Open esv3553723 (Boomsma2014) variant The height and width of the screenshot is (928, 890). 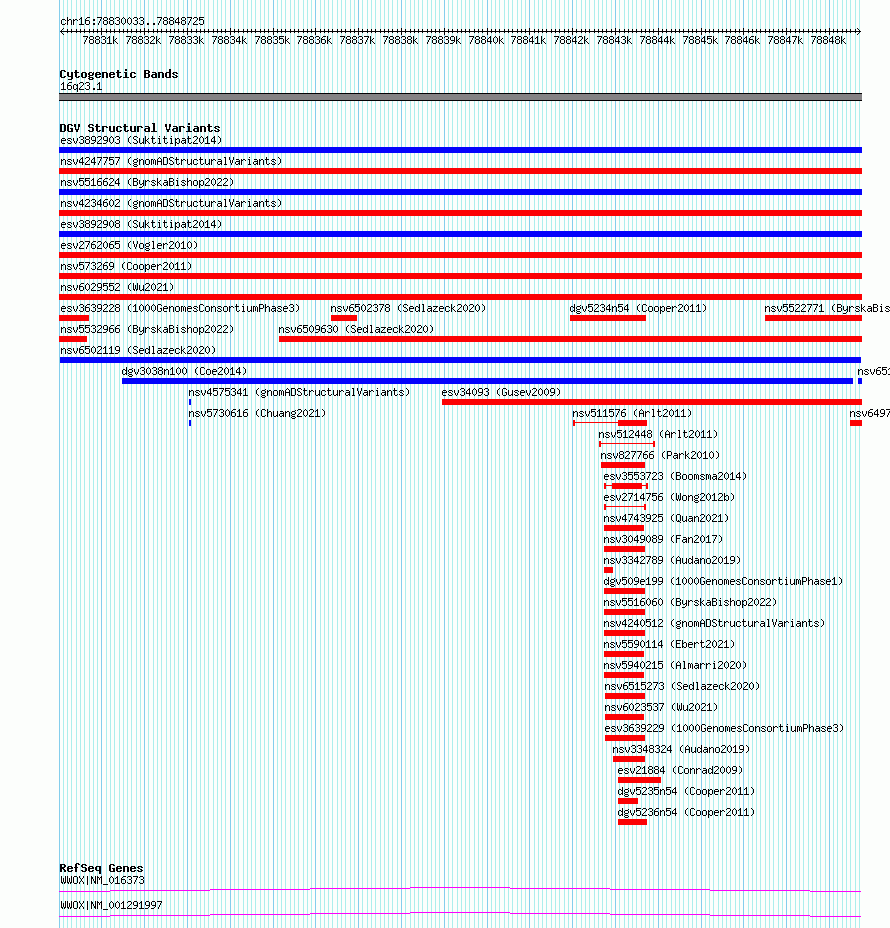tap(675, 476)
